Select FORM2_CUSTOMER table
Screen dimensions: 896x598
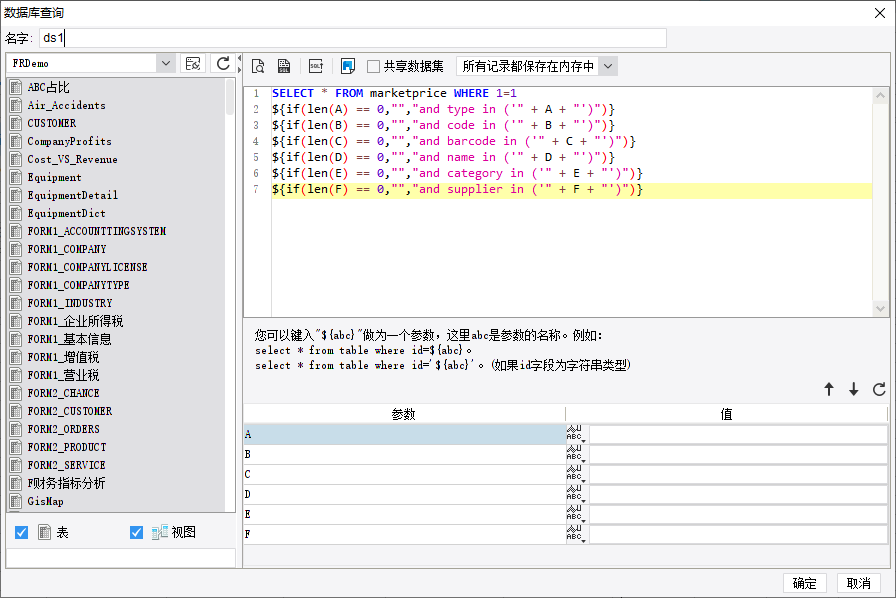pyautogui.click(x=70, y=411)
